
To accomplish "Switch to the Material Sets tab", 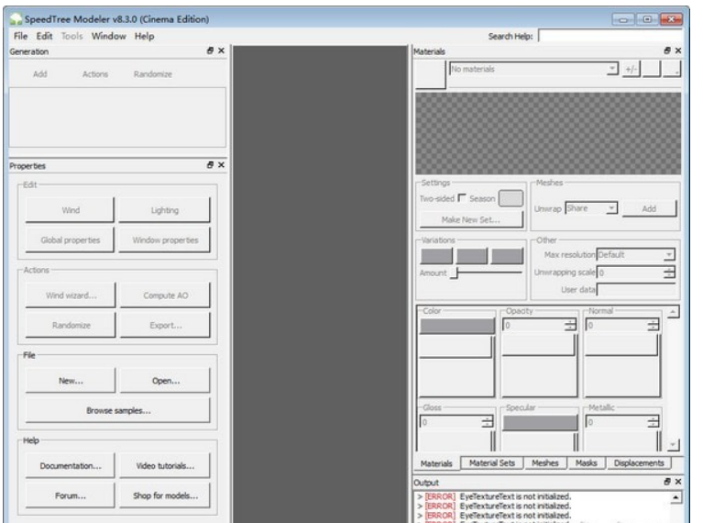I will 492,463.
